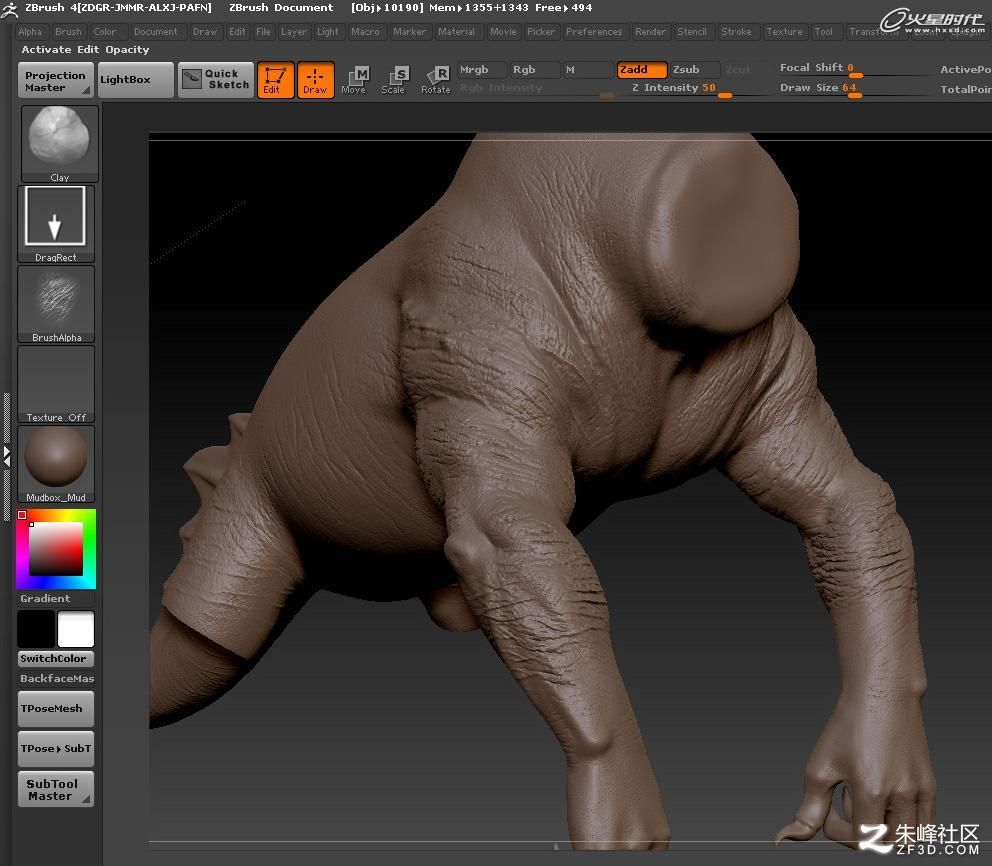The width and height of the screenshot is (992, 866).
Task: Click the SwitchColor button
Action: [x=56, y=659]
